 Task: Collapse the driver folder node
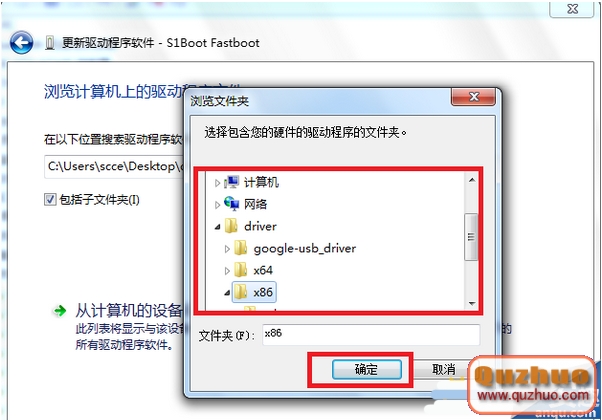[218, 227]
